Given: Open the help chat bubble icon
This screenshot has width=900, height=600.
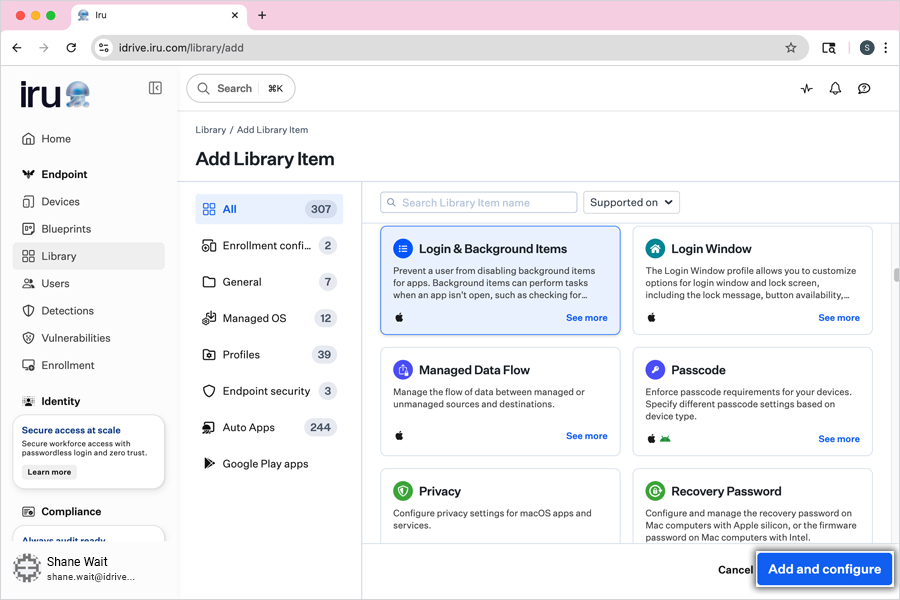Looking at the screenshot, I should pos(864,88).
